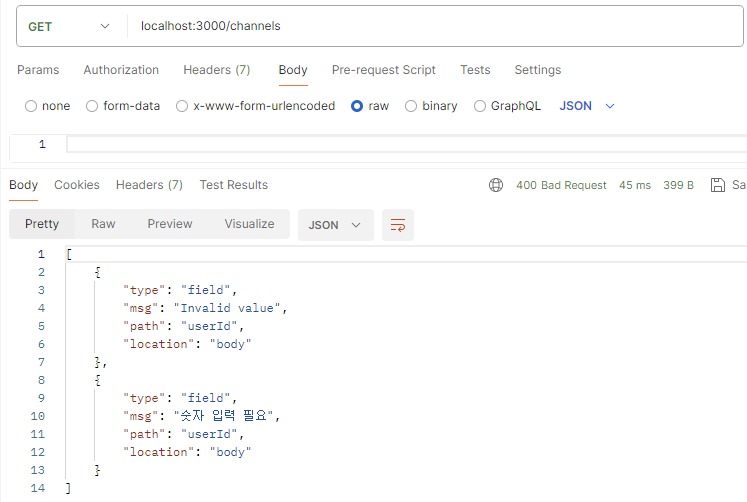Switch to the Tests tab
Viewport: 747px width, 502px height.
click(475, 70)
